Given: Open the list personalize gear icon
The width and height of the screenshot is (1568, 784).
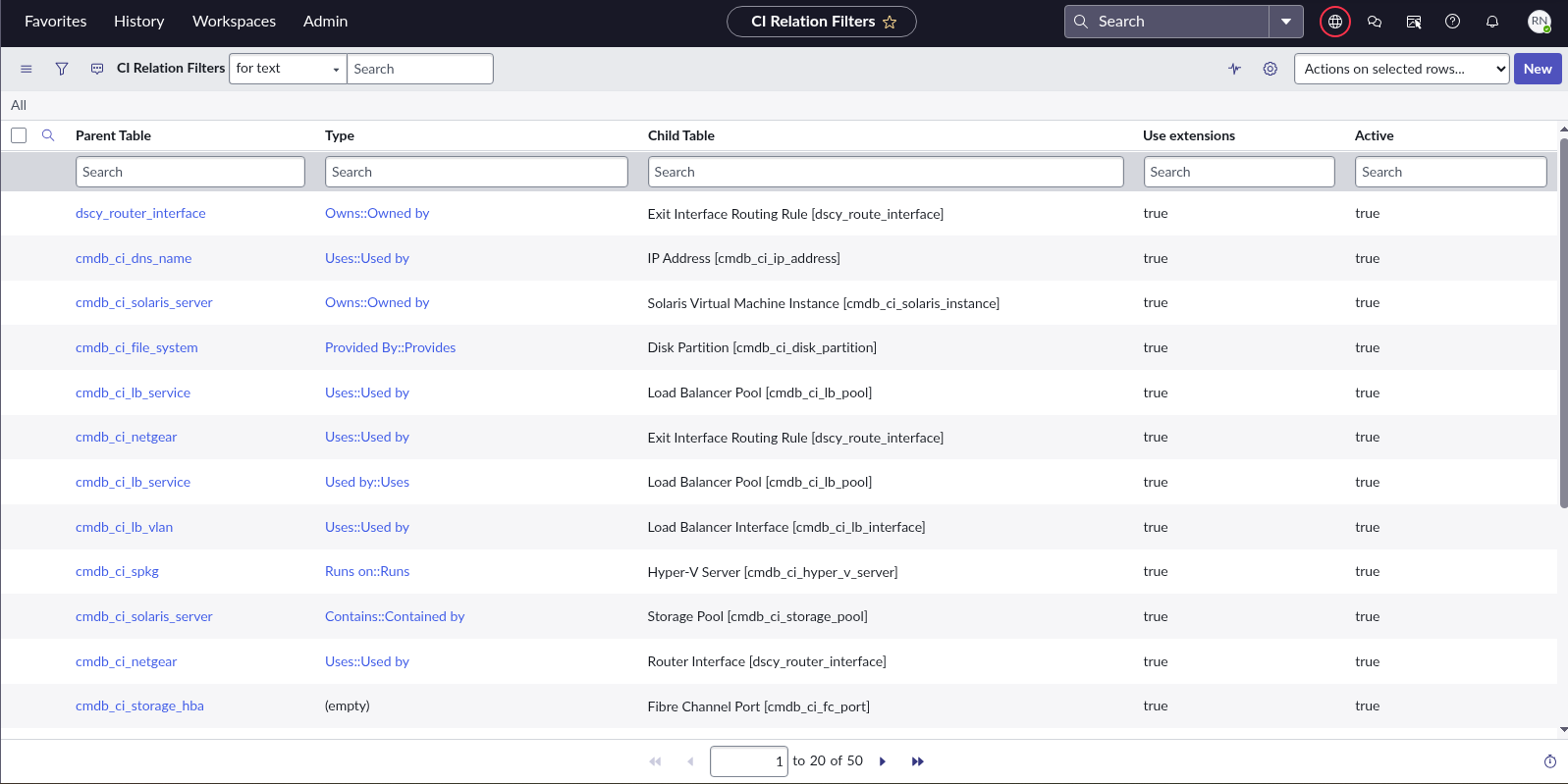Looking at the screenshot, I should [1270, 69].
